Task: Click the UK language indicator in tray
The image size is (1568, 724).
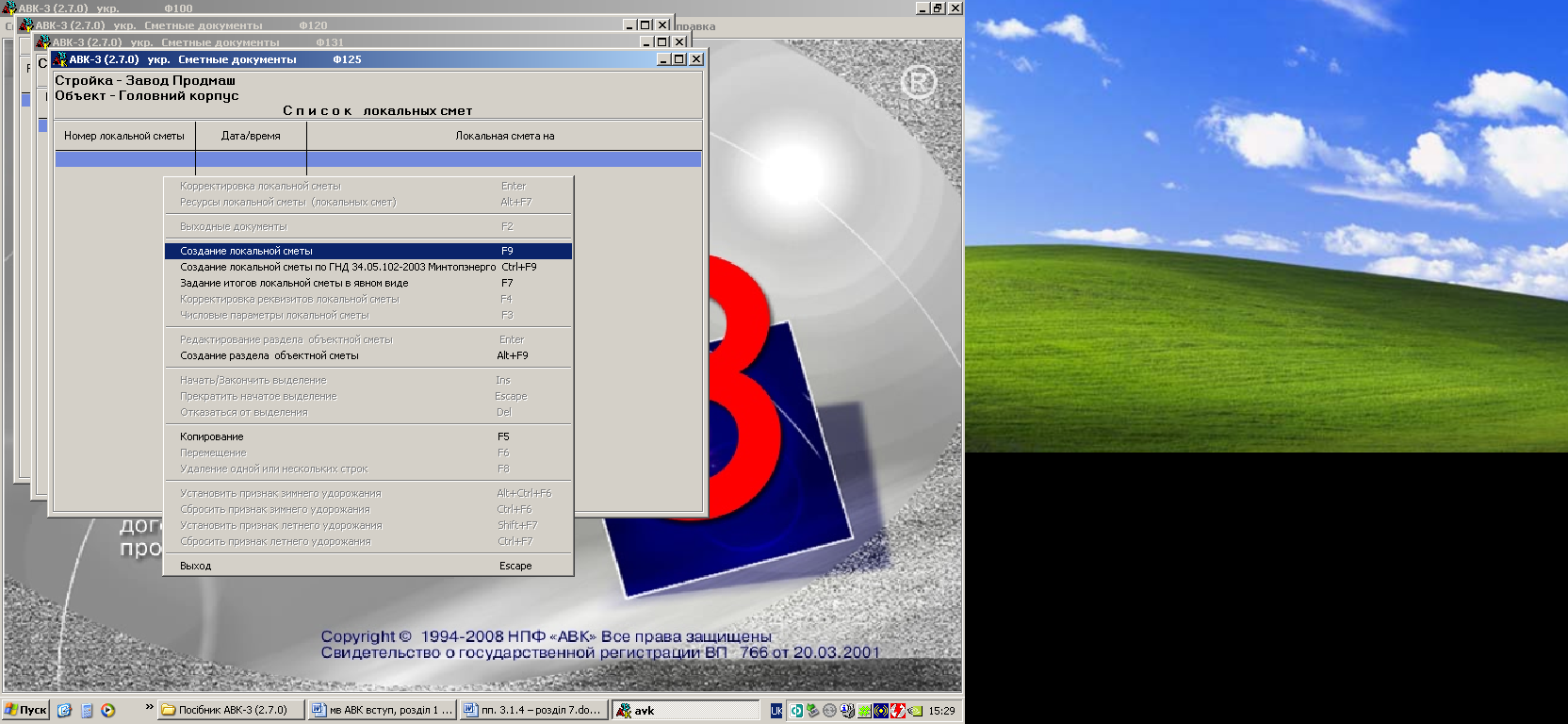Action: pyautogui.click(x=776, y=711)
